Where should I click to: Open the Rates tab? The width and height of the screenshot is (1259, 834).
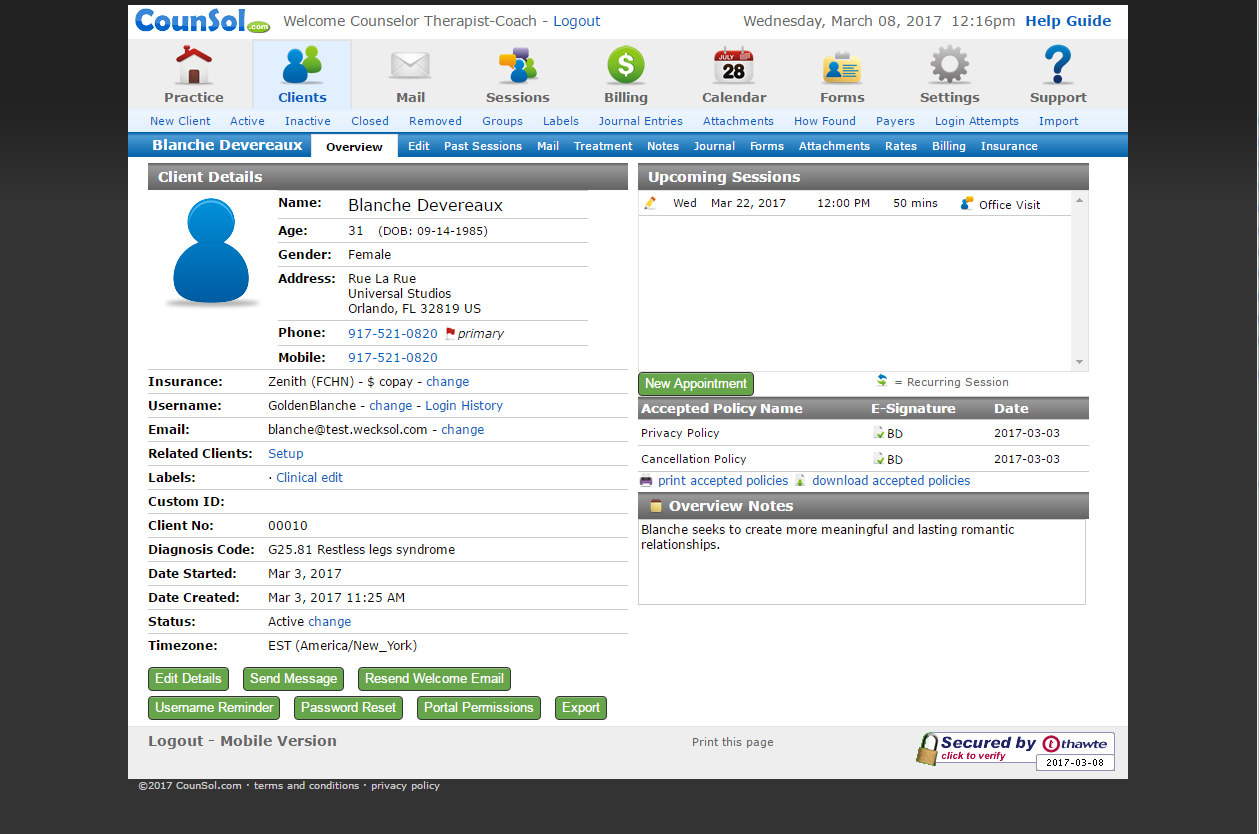pos(901,146)
